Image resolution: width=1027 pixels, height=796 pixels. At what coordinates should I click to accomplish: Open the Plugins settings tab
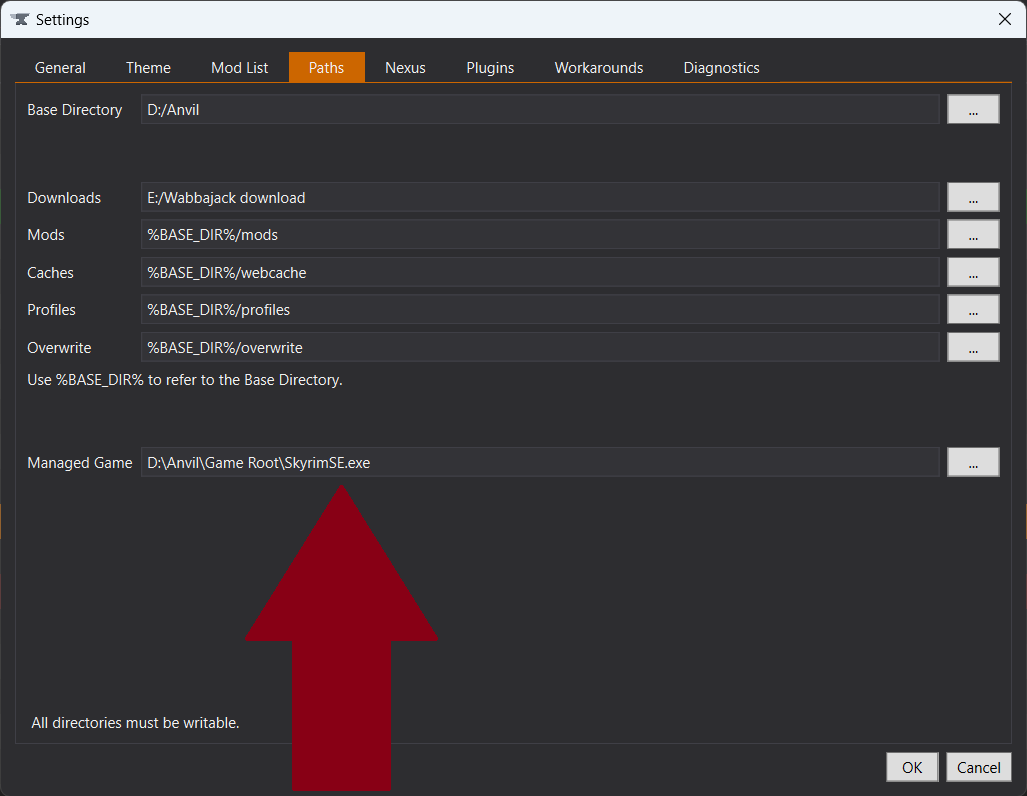point(490,68)
